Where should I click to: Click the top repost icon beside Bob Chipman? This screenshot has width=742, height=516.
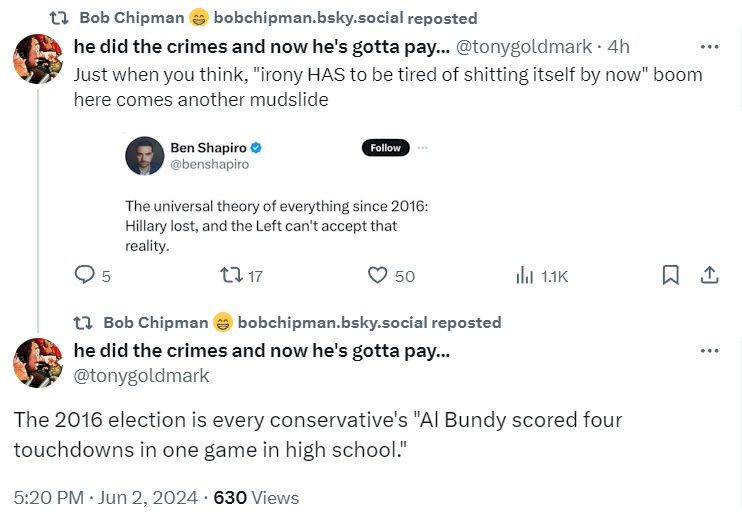[x=58, y=18]
